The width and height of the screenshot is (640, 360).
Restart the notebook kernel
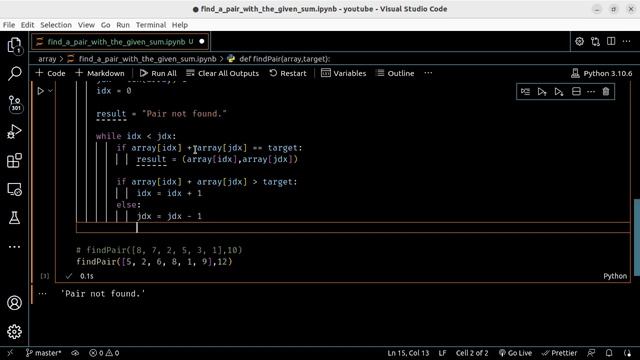pyautogui.click(x=288, y=73)
